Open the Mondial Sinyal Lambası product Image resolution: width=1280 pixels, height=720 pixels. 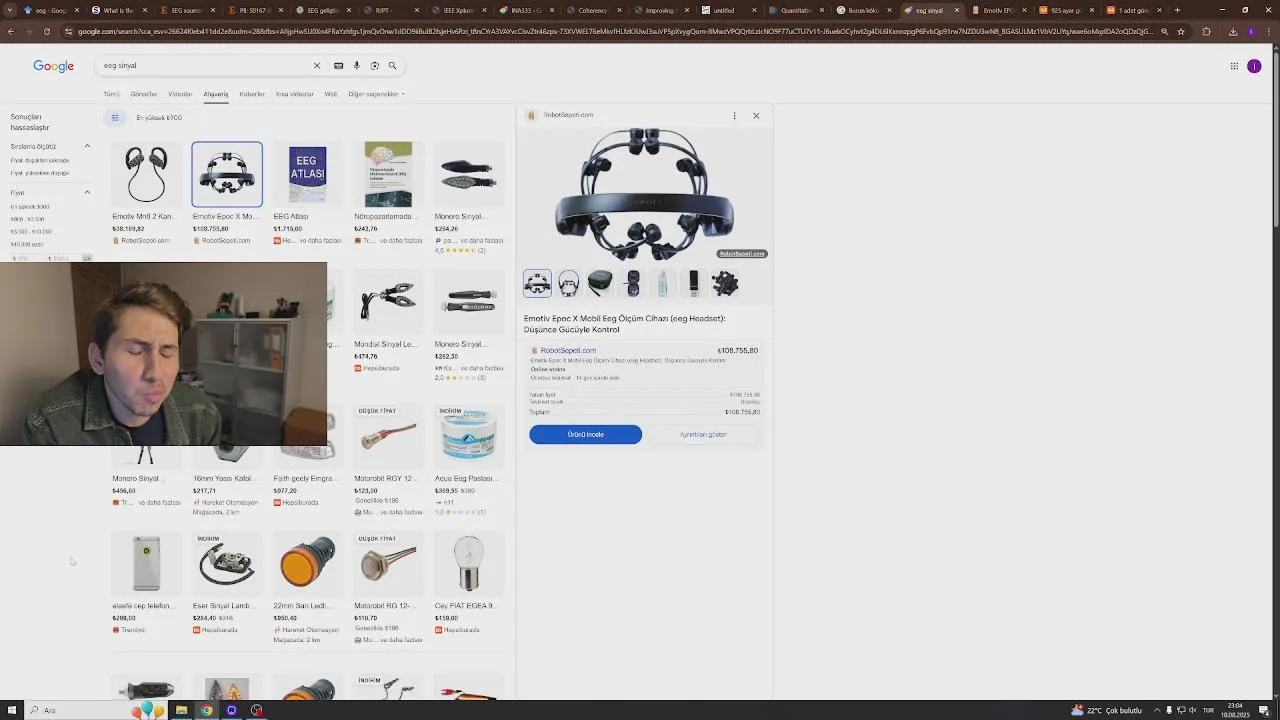[388, 322]
